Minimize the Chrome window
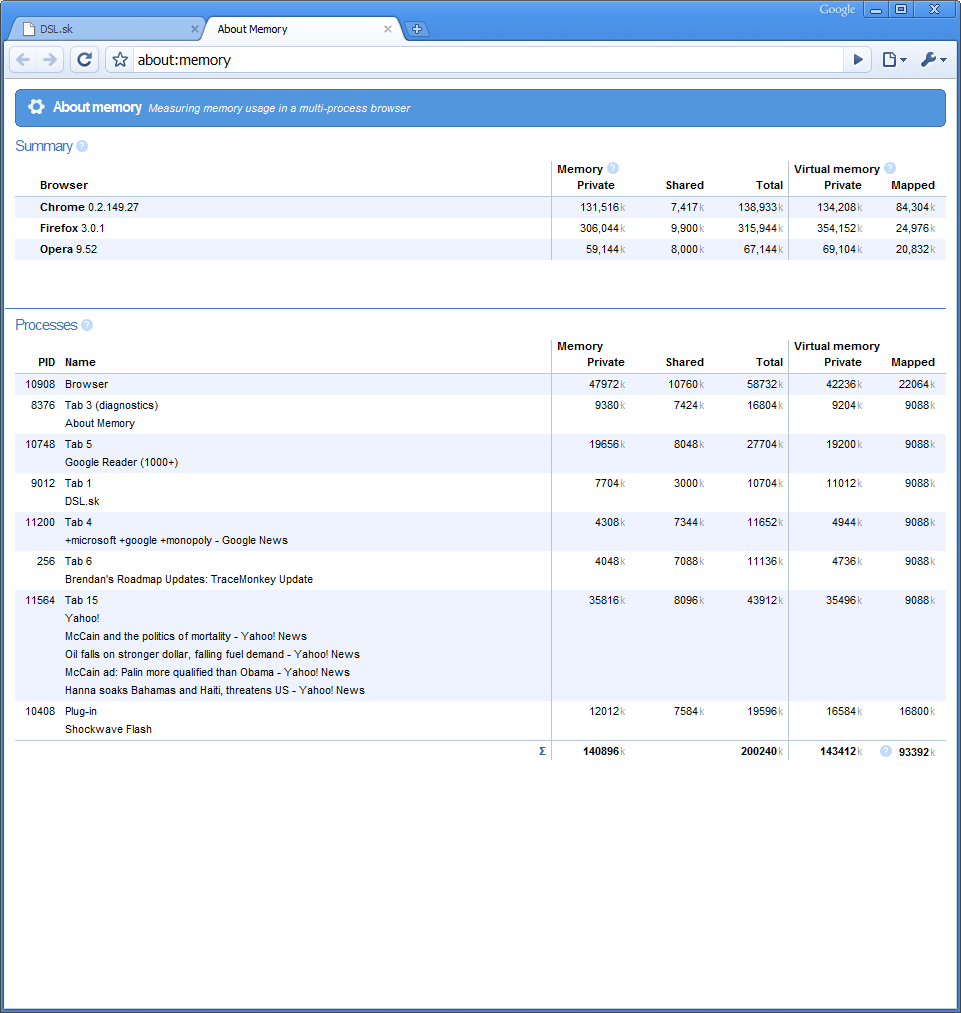The image size is (961, 1013). tap(876, 10)
